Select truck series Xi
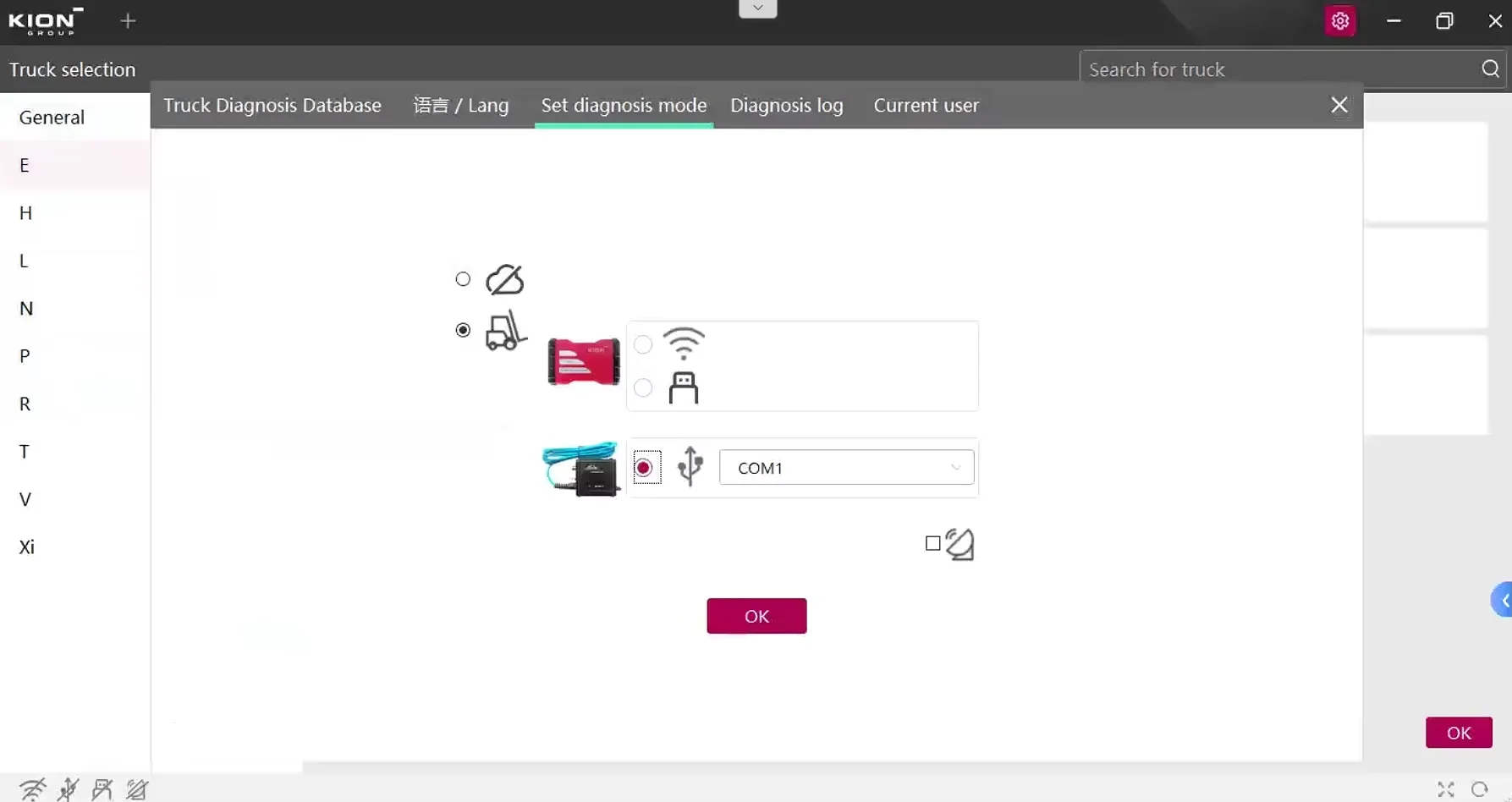The height and width of the screenshot is (802, 1512). 75,547
